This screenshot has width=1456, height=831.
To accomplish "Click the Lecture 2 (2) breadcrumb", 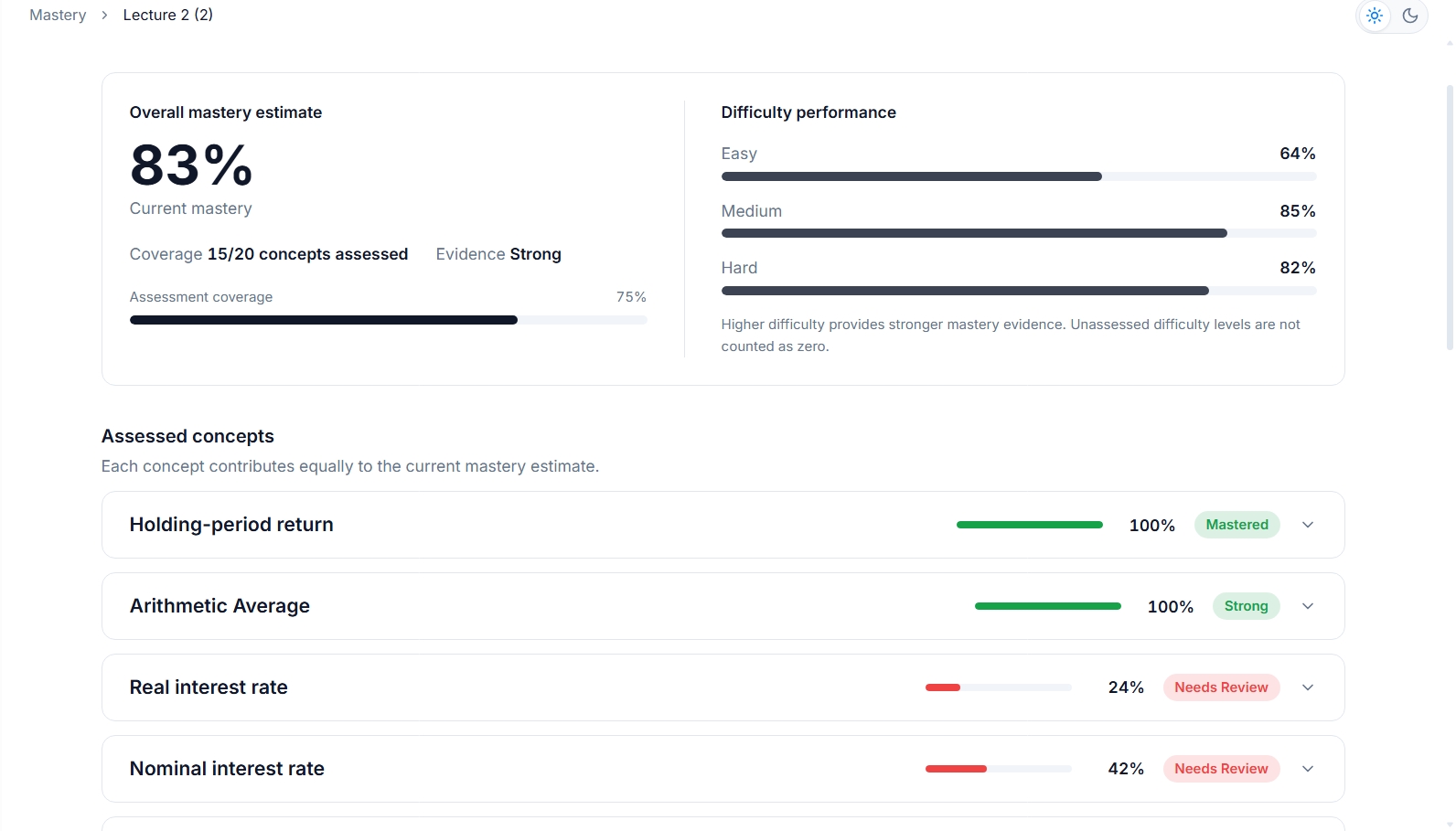I will (x=168, y=15).
